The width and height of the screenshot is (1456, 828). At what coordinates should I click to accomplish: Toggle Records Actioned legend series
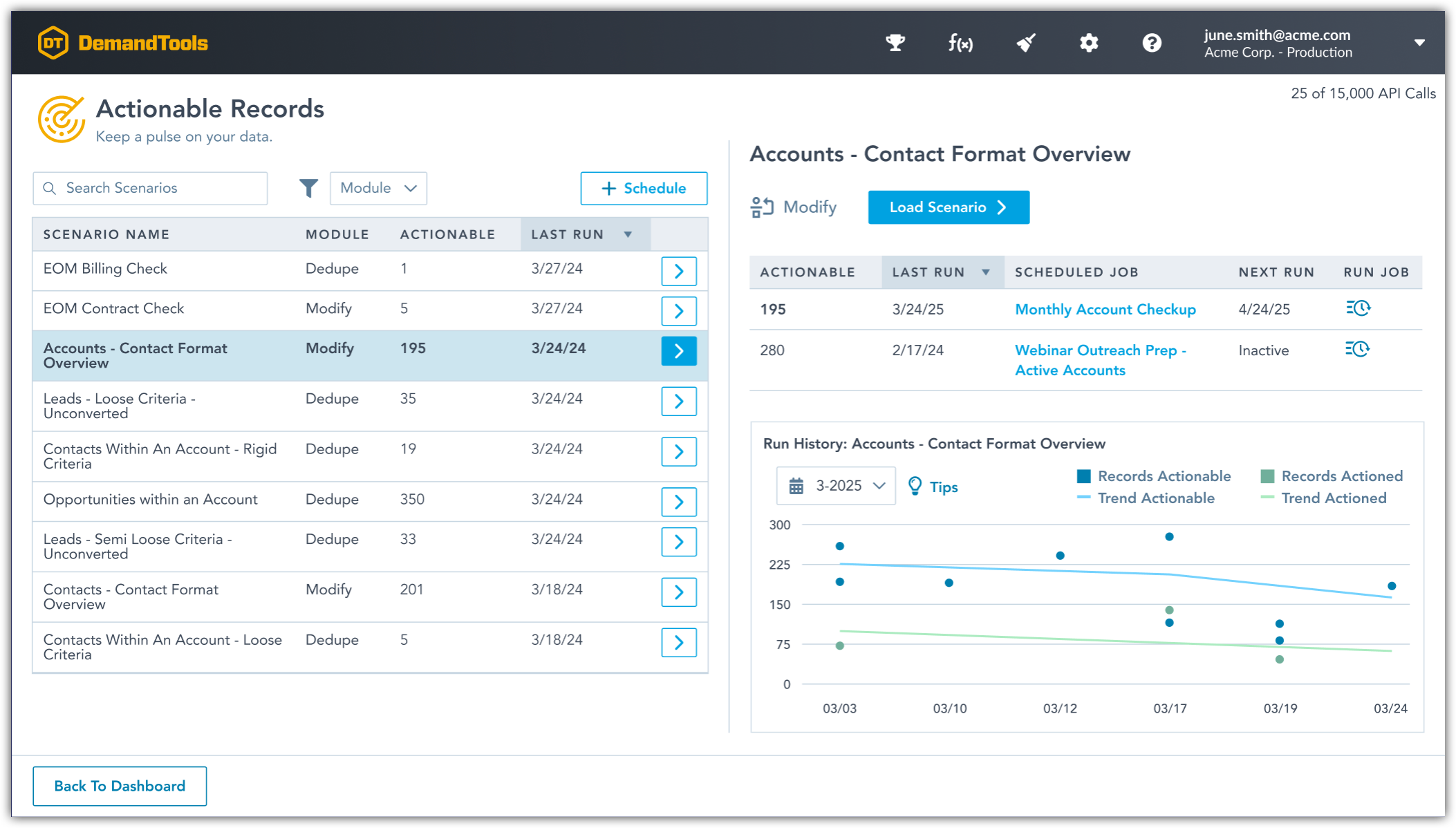[x=1332, y=476]
